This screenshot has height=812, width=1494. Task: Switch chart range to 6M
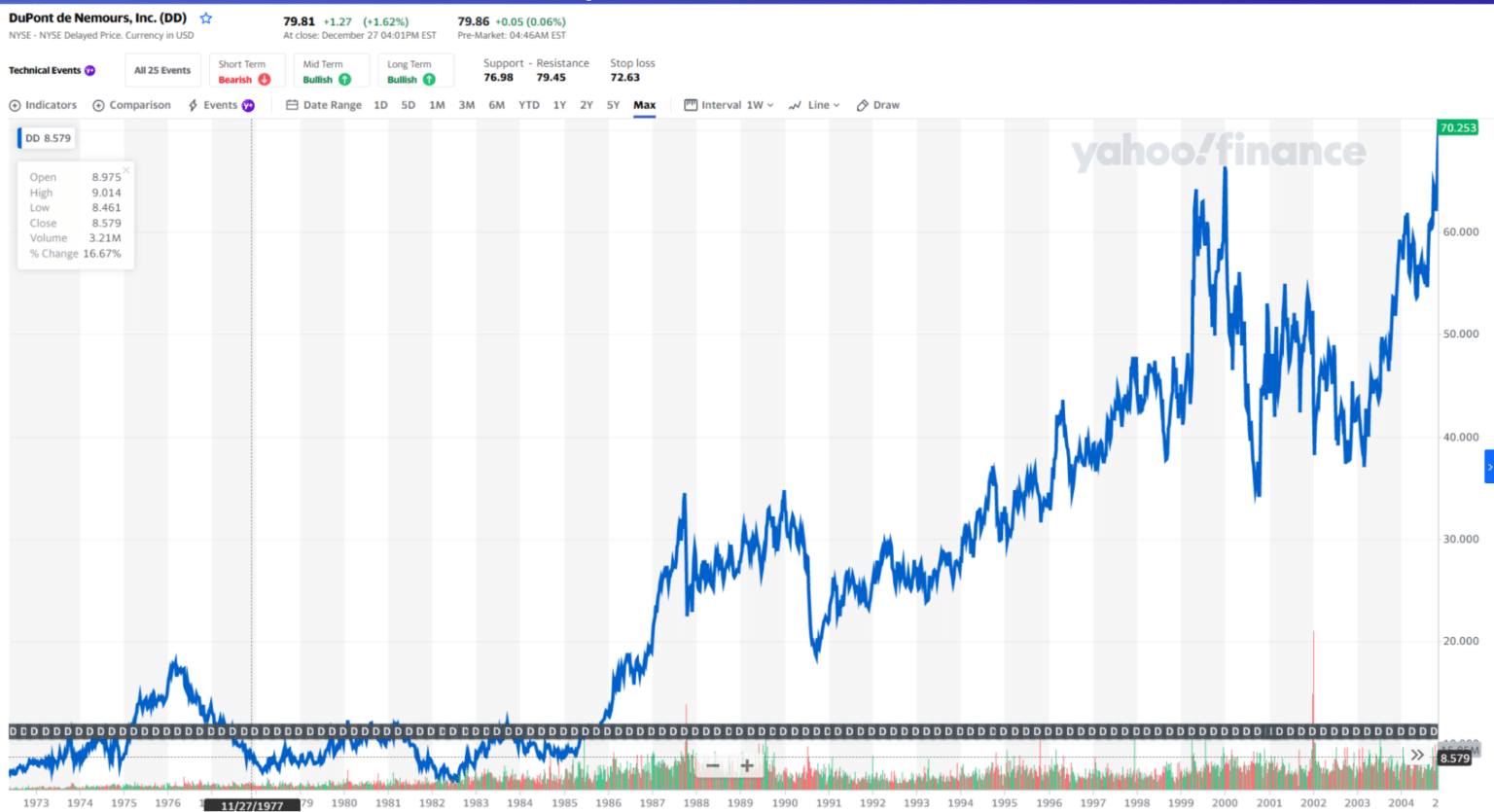point(497,105)
